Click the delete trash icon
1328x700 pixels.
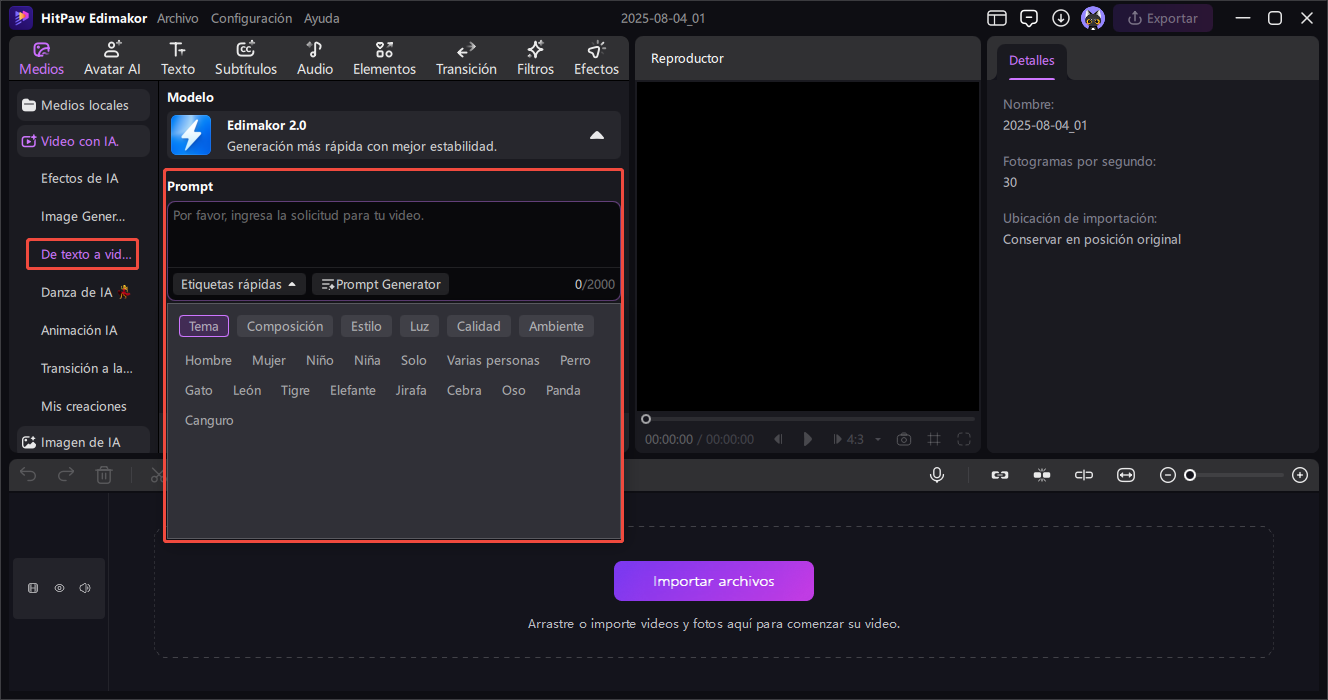[x=104, y=475]
